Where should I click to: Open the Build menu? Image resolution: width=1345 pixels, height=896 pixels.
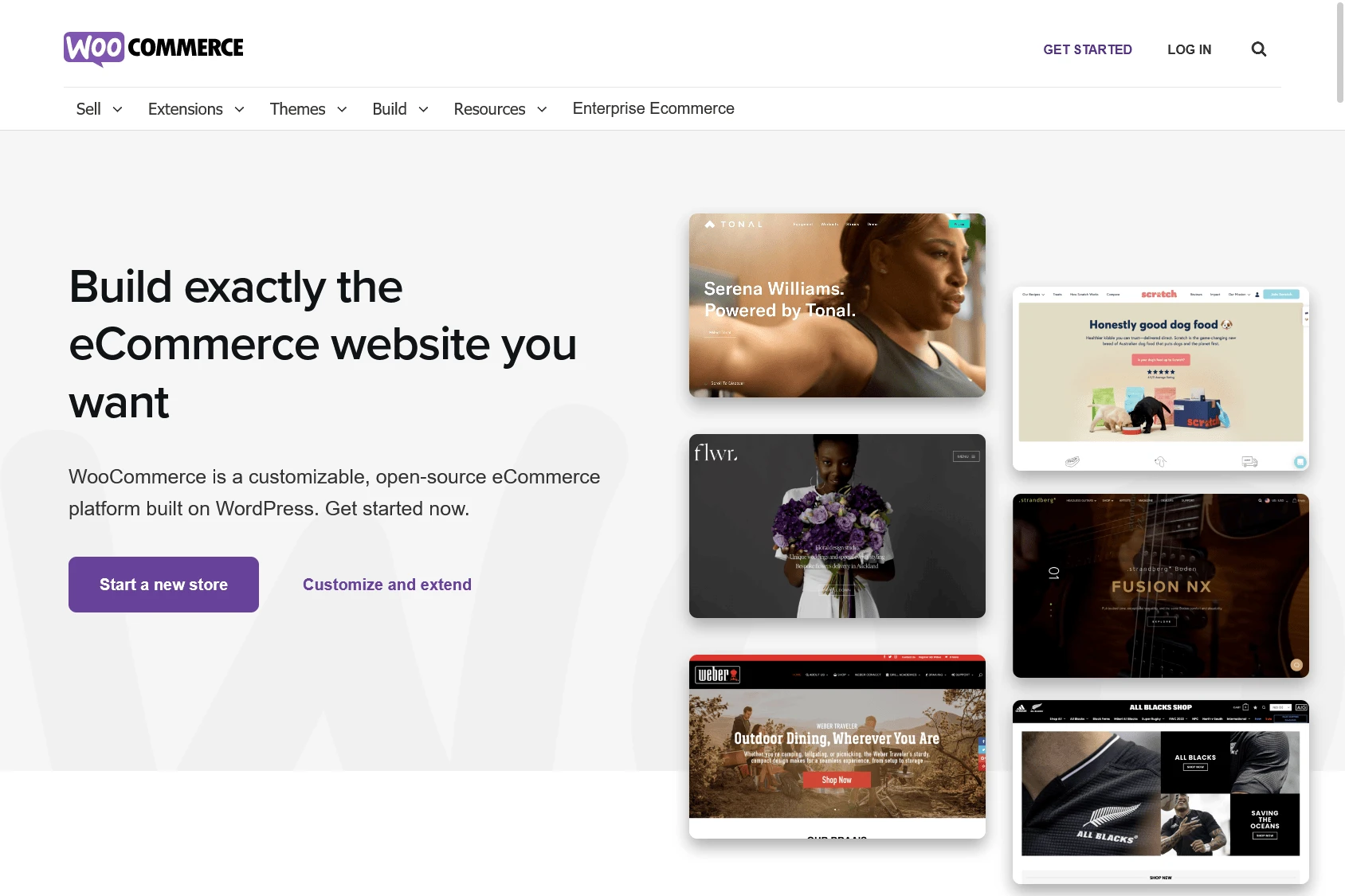(x=400, y=109)
